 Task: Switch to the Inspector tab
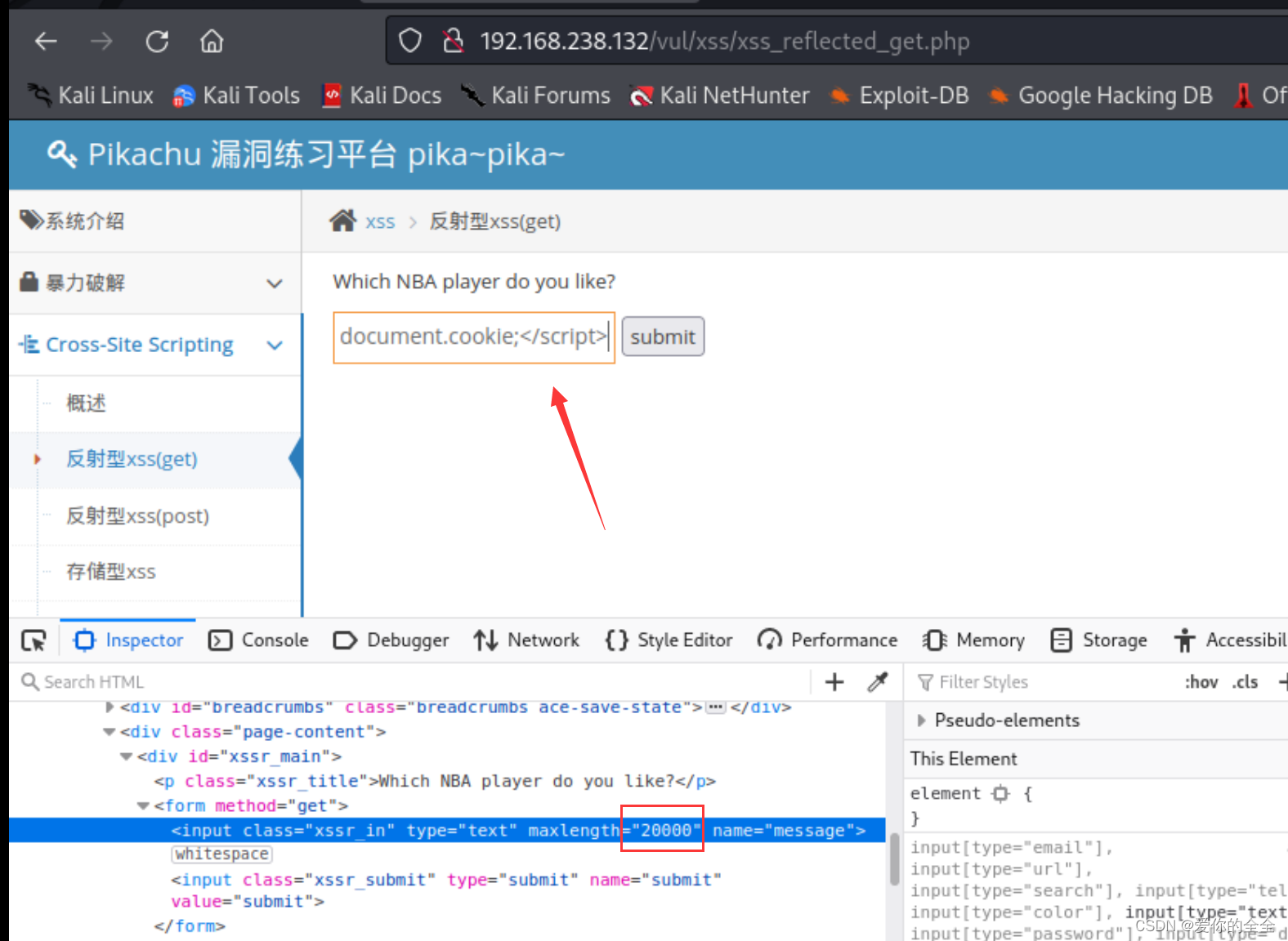point(128,640)
